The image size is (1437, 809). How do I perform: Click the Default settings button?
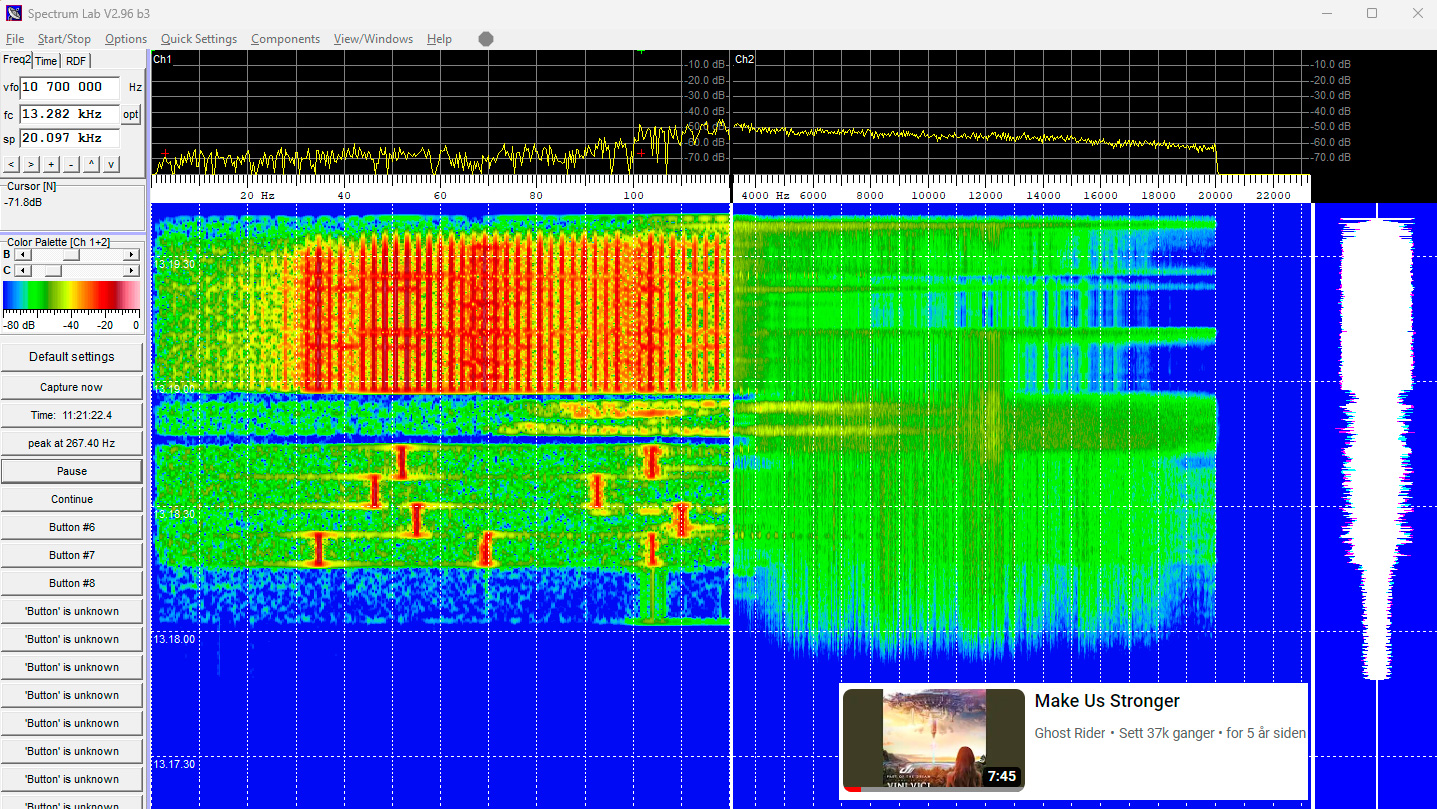pos(72,357)
